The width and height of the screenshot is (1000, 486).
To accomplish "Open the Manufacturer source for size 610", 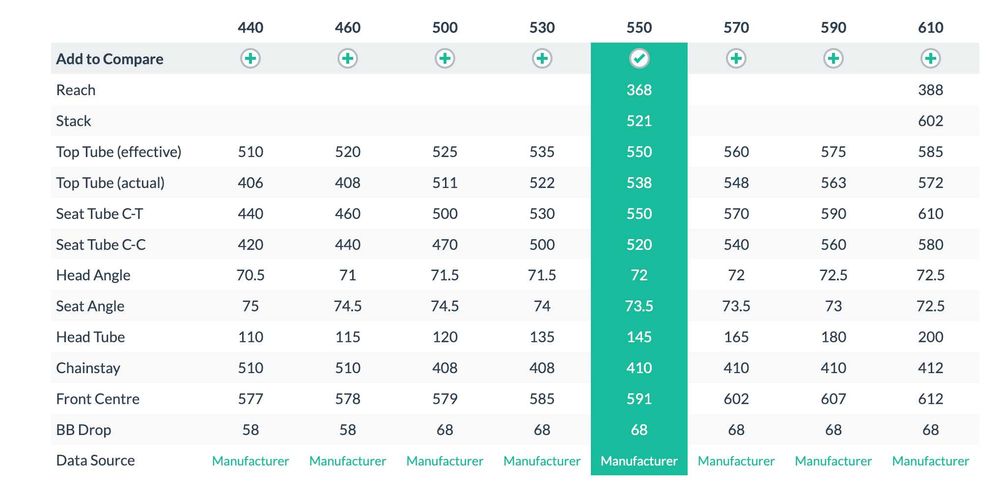I will click(x=930, y=461).
